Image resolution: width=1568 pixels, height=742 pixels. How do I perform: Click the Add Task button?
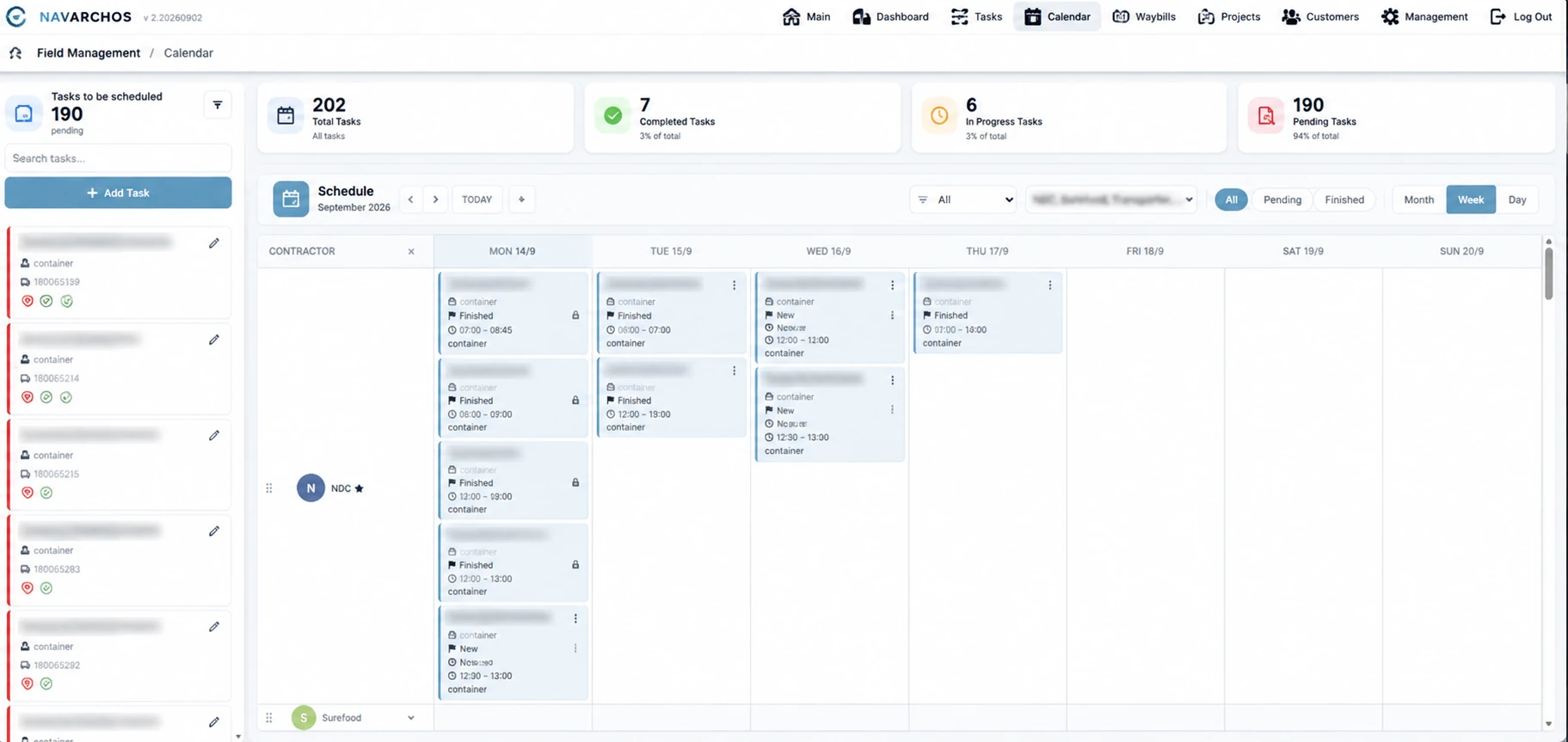pyautogui.click(x=118, y=193)
